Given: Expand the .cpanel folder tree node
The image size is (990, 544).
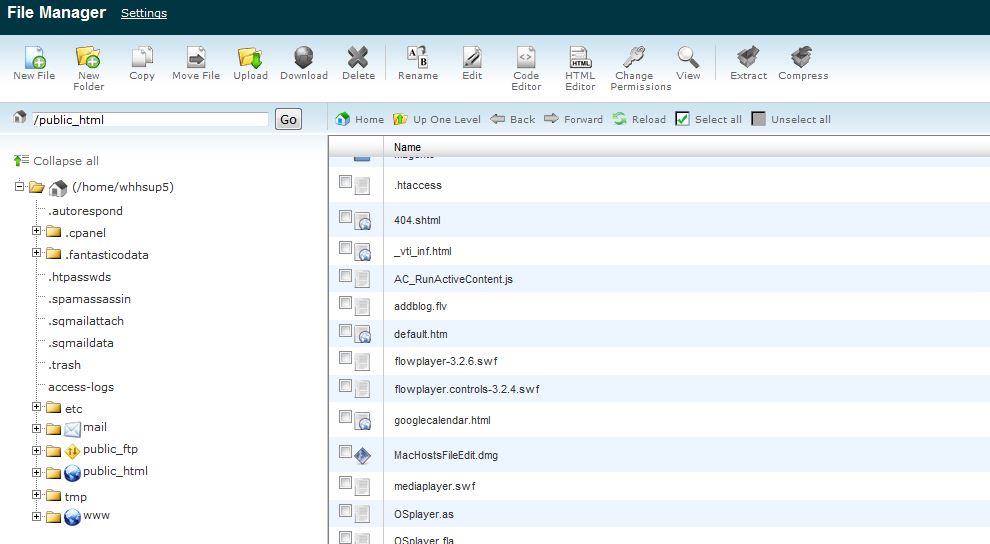Looking at the screenshot, I should (37, 232).
